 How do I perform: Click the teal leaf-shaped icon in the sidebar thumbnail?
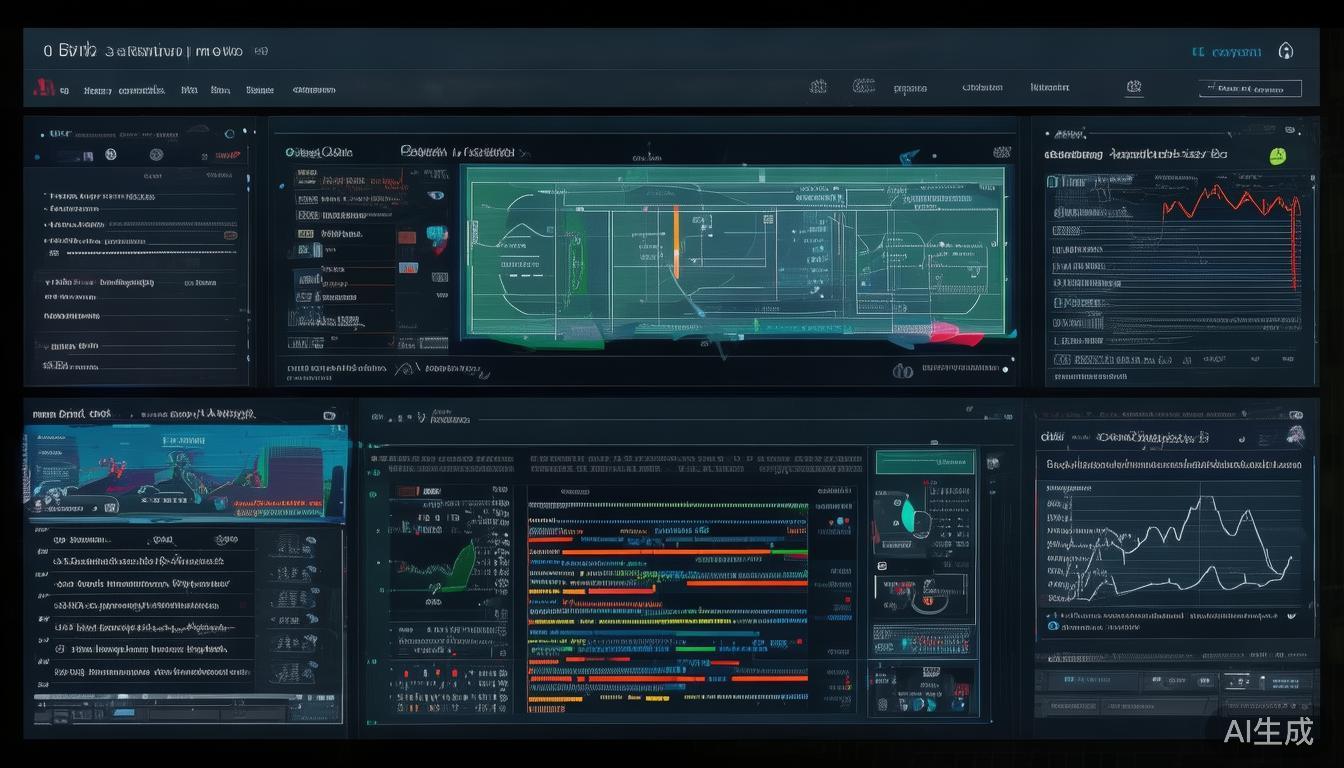[x=909, y=514]
